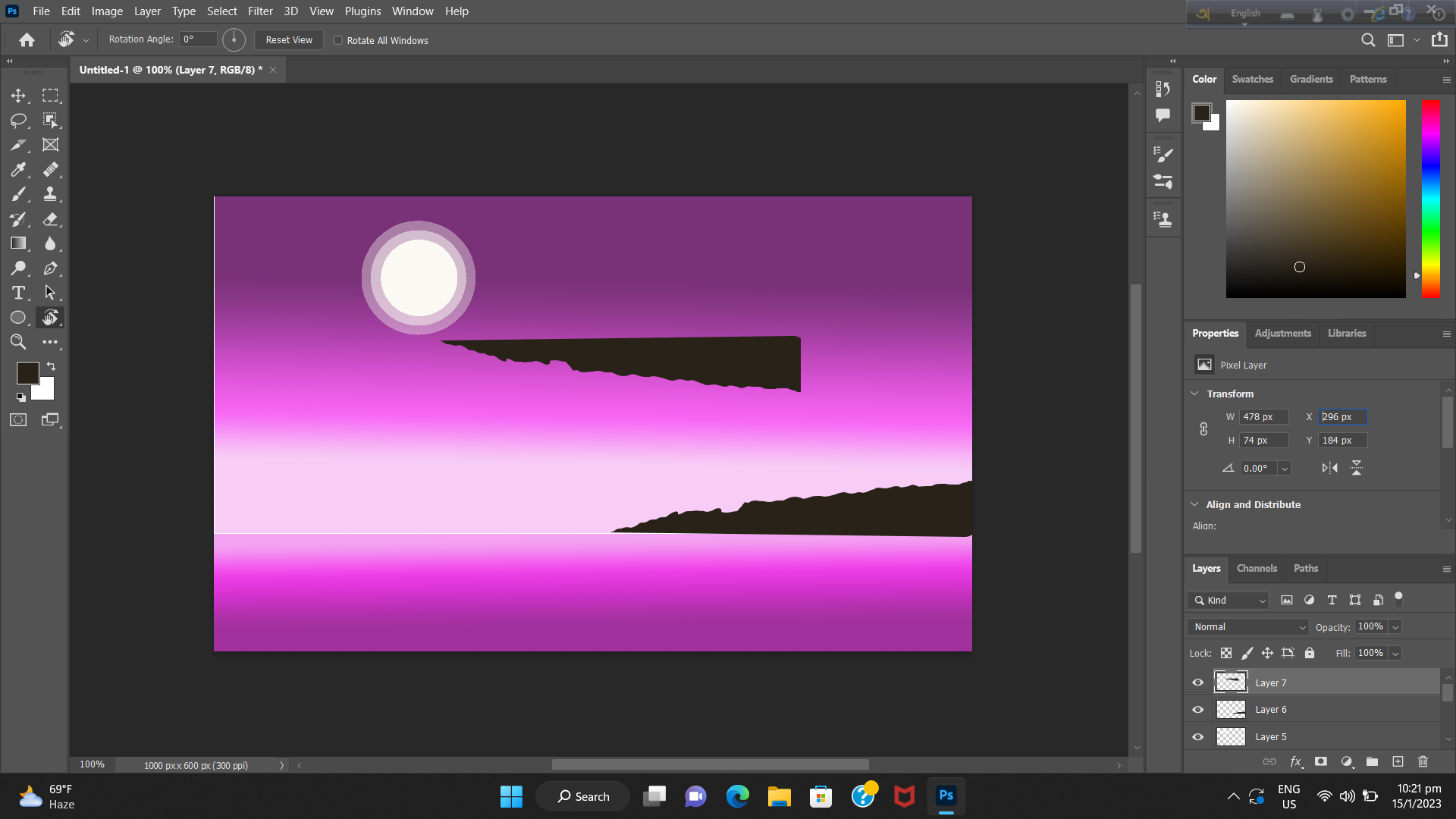
Task: Select the Clone Stamp tool
Action: pos(51,194)
